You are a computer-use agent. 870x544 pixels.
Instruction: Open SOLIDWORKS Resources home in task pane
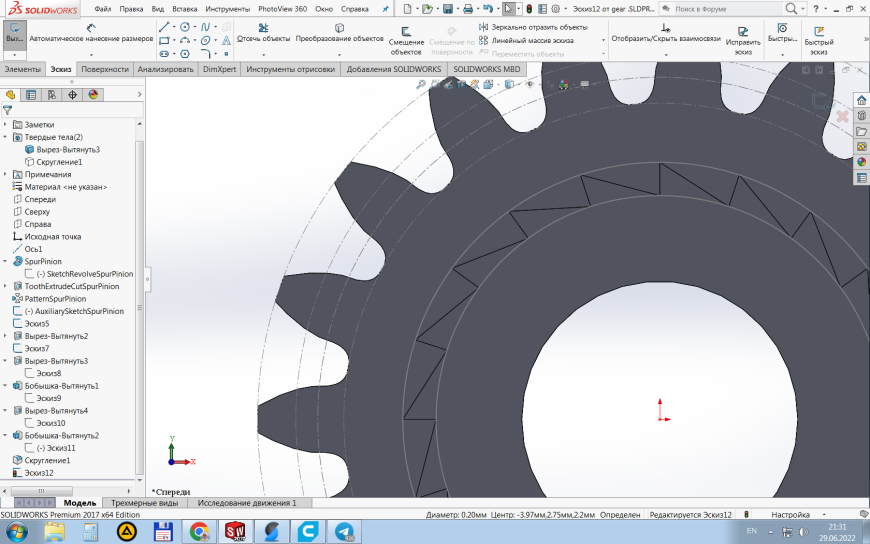click(862, 100)
